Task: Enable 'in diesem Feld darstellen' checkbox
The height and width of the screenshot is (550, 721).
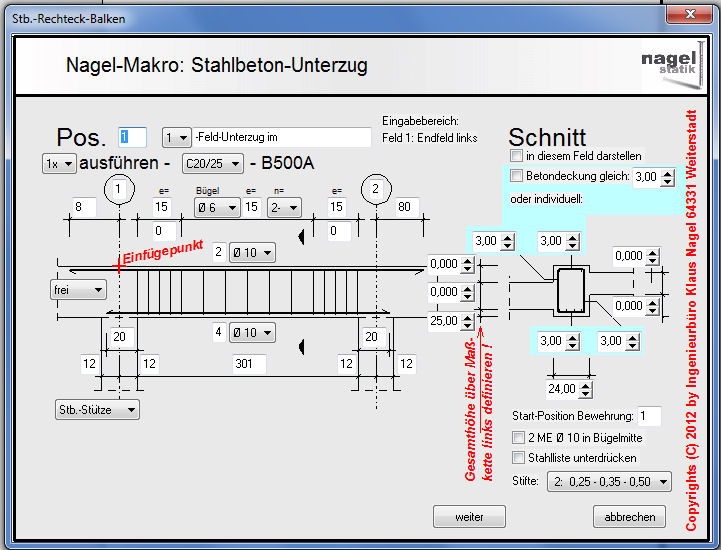Action: (x=516, y=156)
